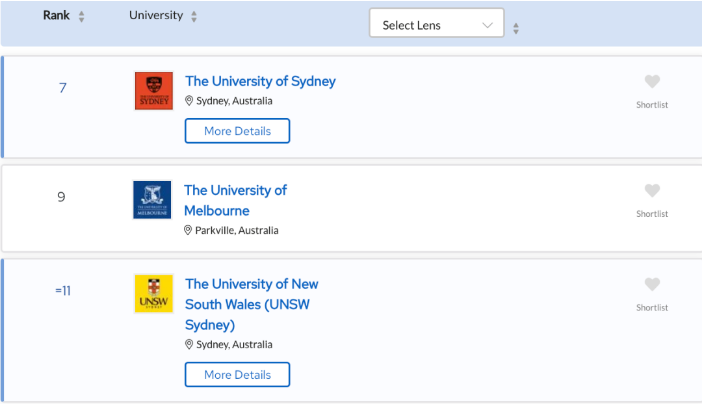Click Shortlist label under Sydney heart
The width and height of the screenshot is (702, 404).
[x=652, y=105]
